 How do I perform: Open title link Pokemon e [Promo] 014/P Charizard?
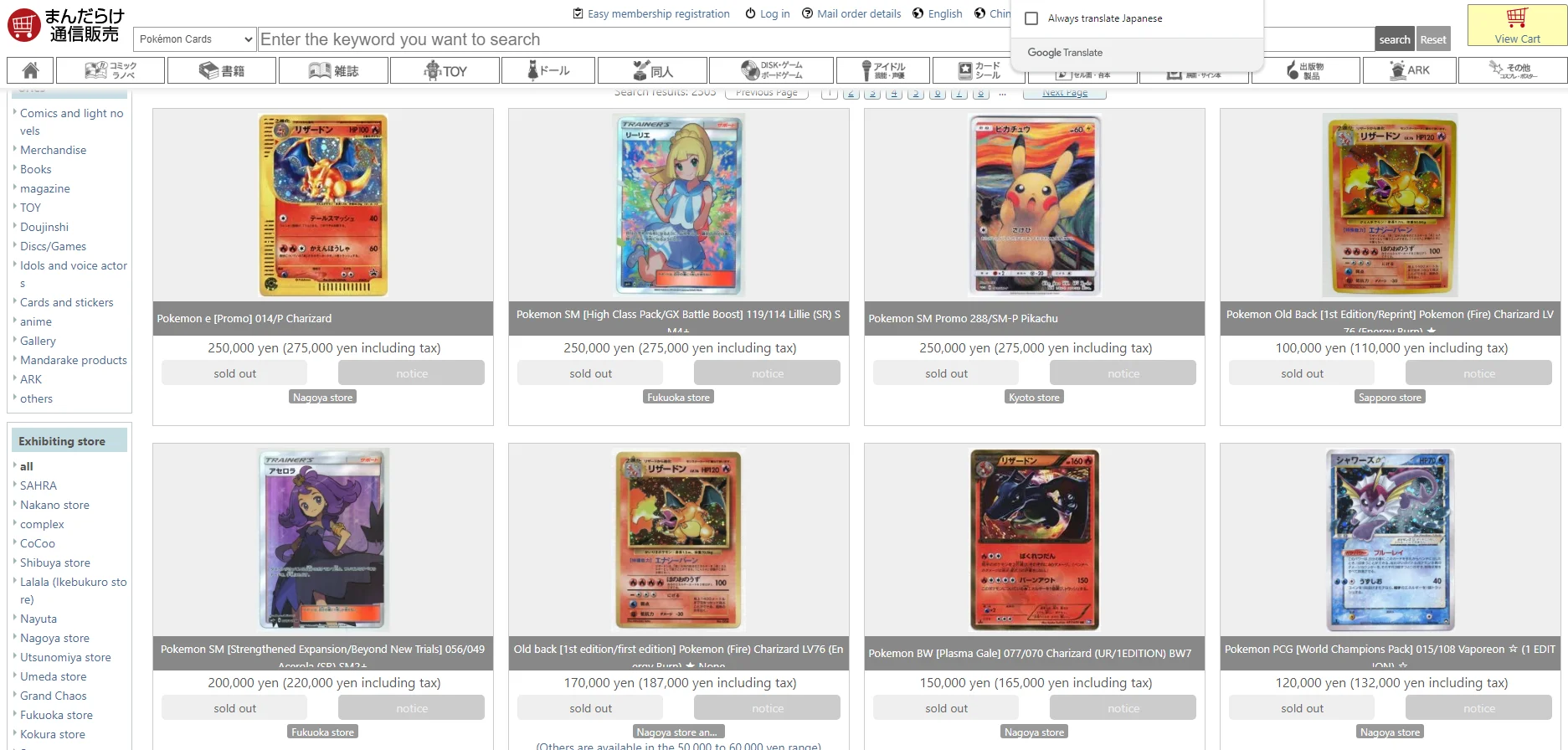tap(244, 318)
